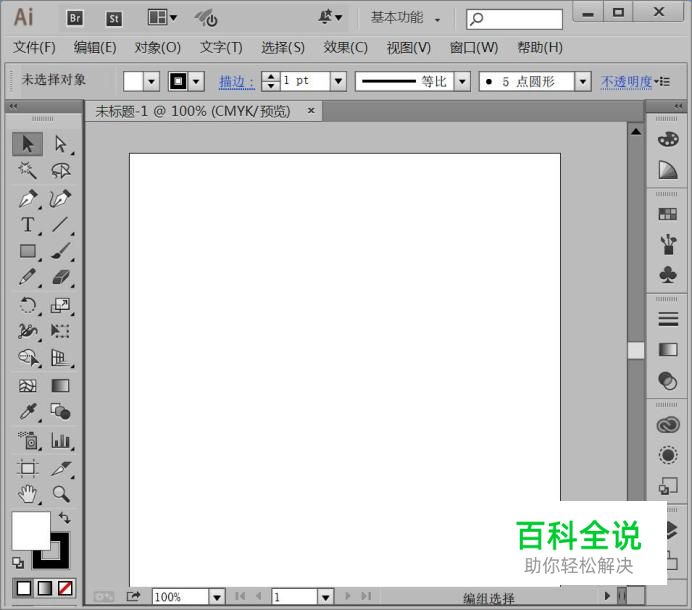Viewport: 692px width, 610px height.
Task: Select the Slice tool
Action: (x=60, y=468)
